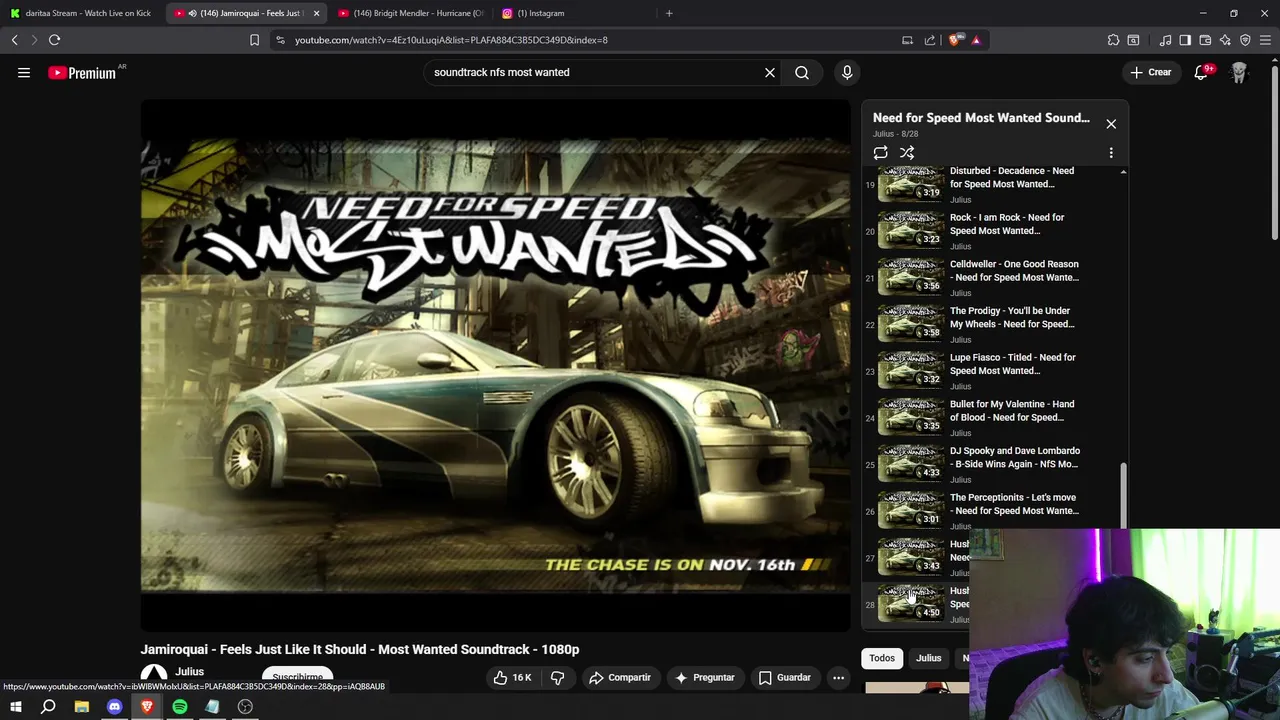Image resolution: width=1280 pixels, height=720 pixels.
Task: Open Brave VPN shield icon
Action: [x=1245, y=40]
